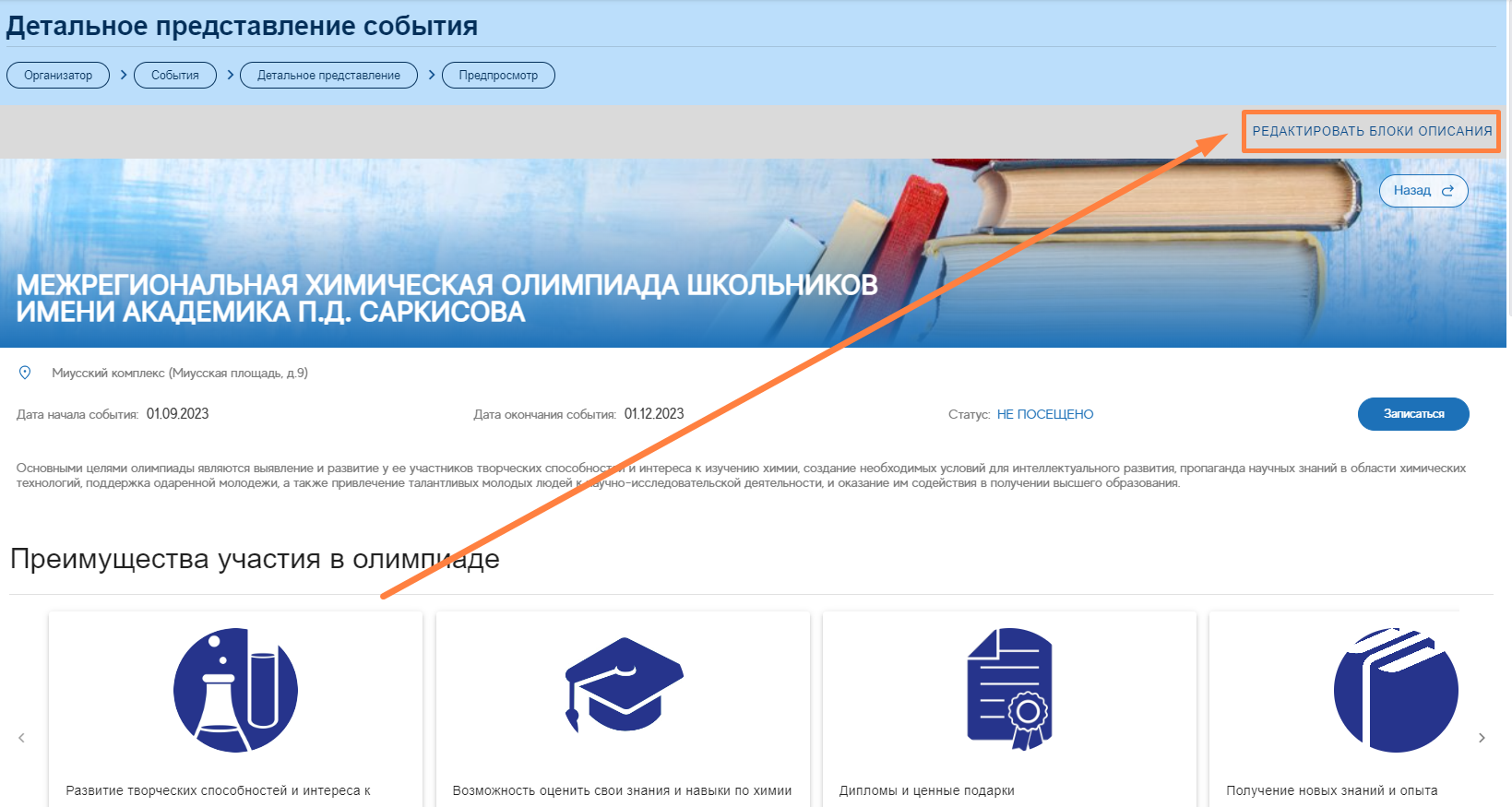Click the olympiad title on the banner
The height and width of the screenshot is (807, 1512).
point(446,298)
